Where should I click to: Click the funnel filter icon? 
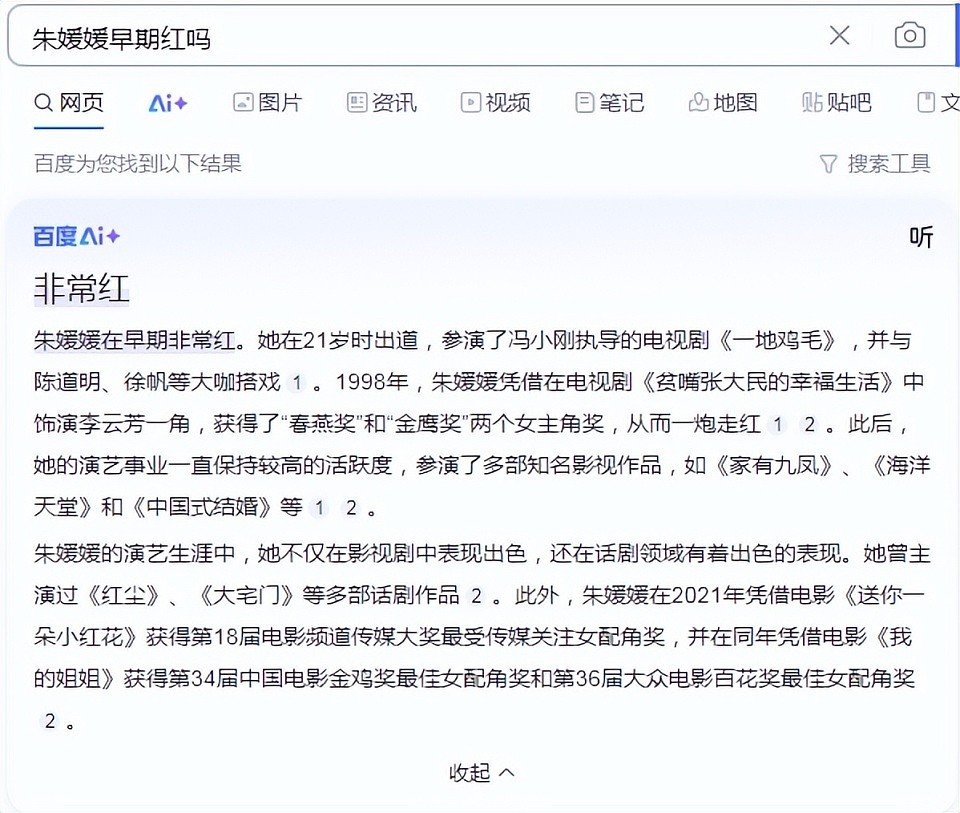(x=828, y=164)
